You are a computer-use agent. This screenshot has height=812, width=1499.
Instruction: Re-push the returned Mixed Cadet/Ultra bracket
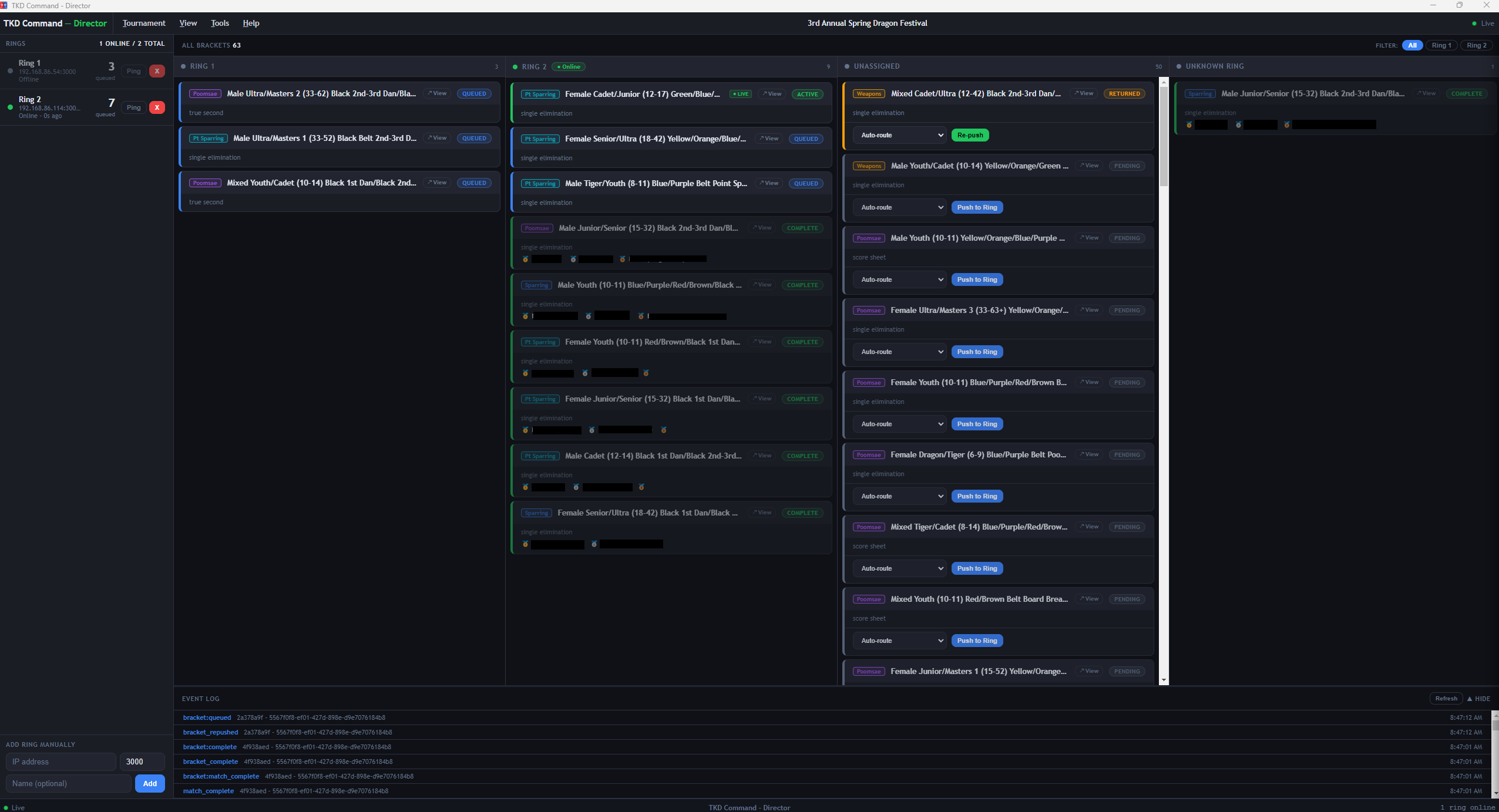(x=970, y=135)
